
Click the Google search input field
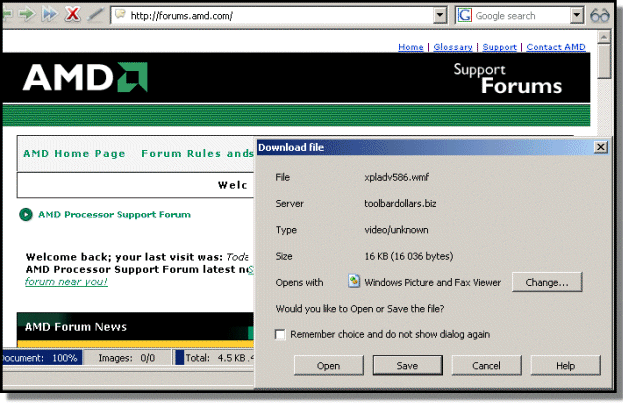521,16
